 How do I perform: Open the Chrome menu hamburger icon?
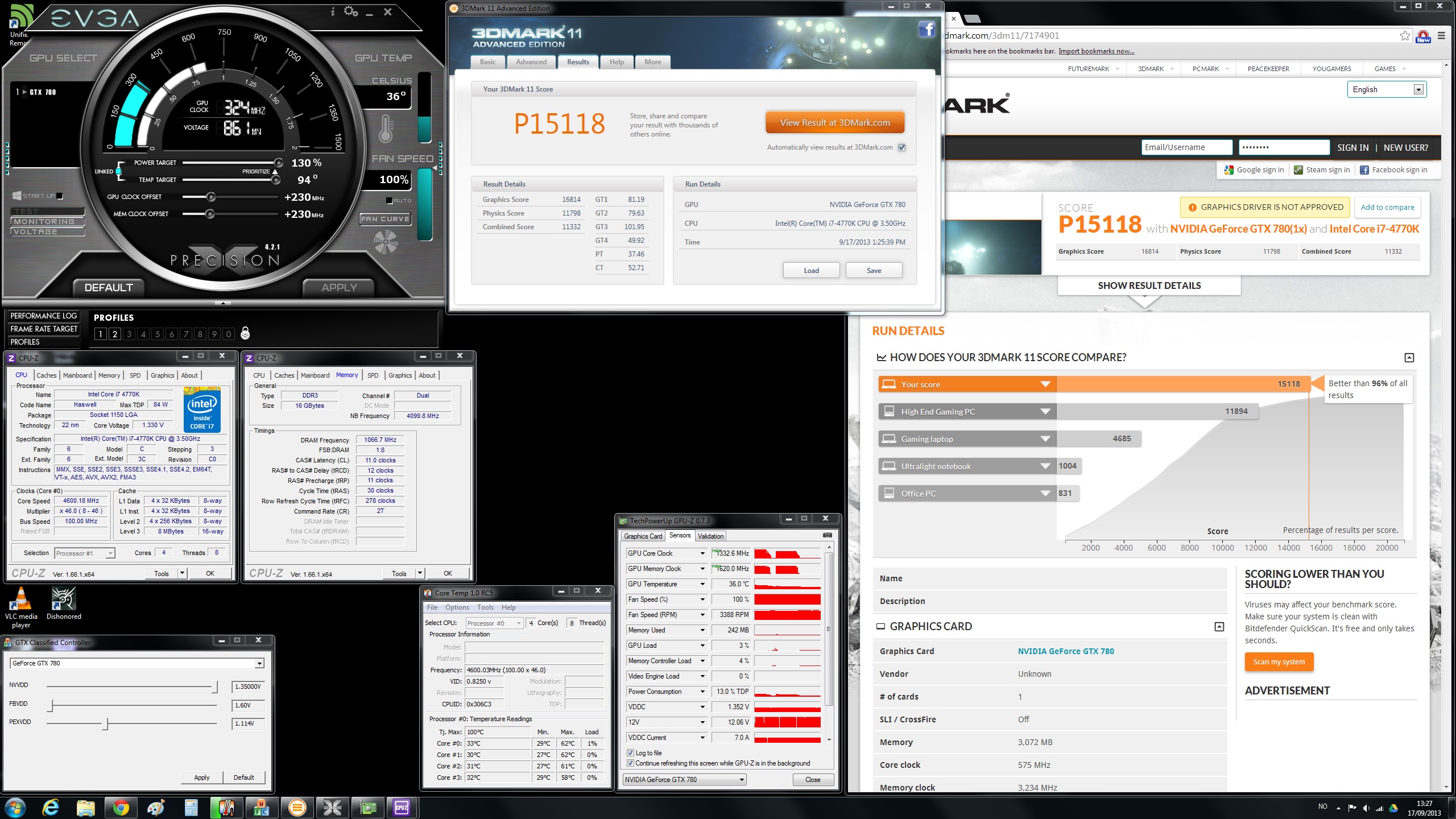pos(1441,36)
